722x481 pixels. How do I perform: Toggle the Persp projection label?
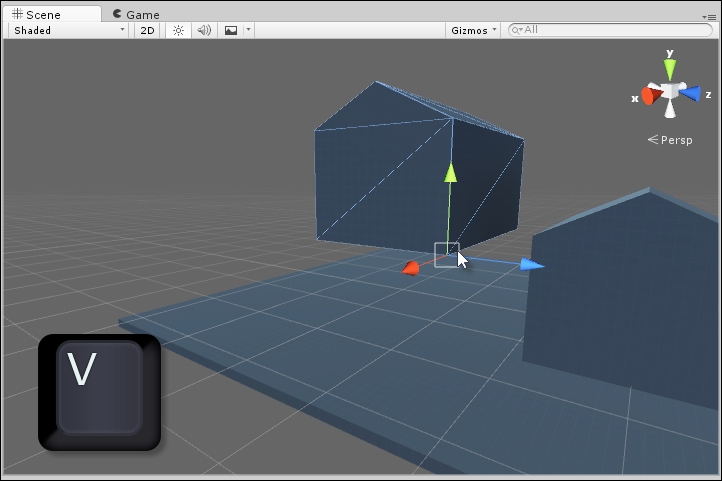pos(669,139)
